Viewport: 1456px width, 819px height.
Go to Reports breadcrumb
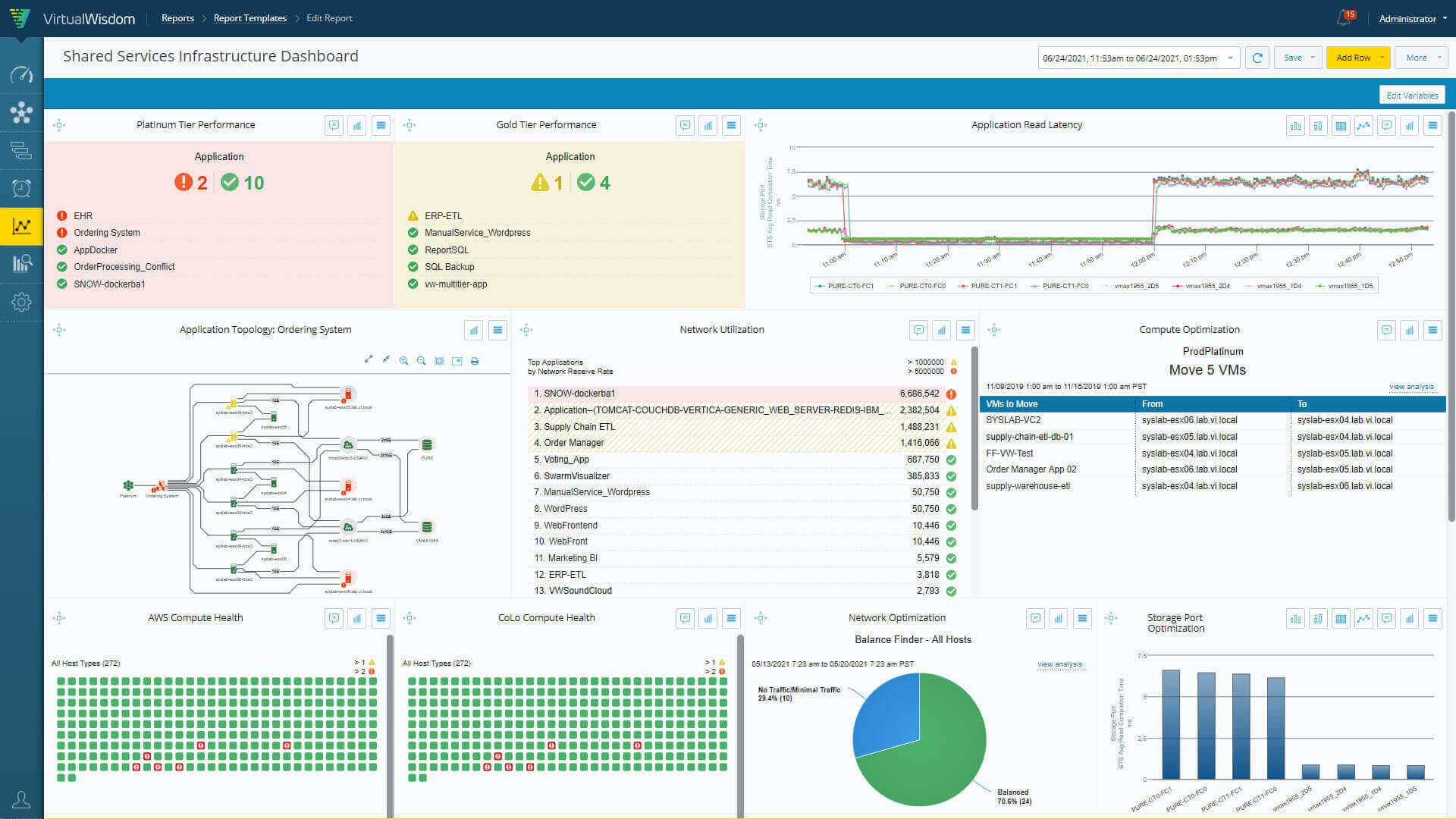pyautogui.click(x=177, y=18)
